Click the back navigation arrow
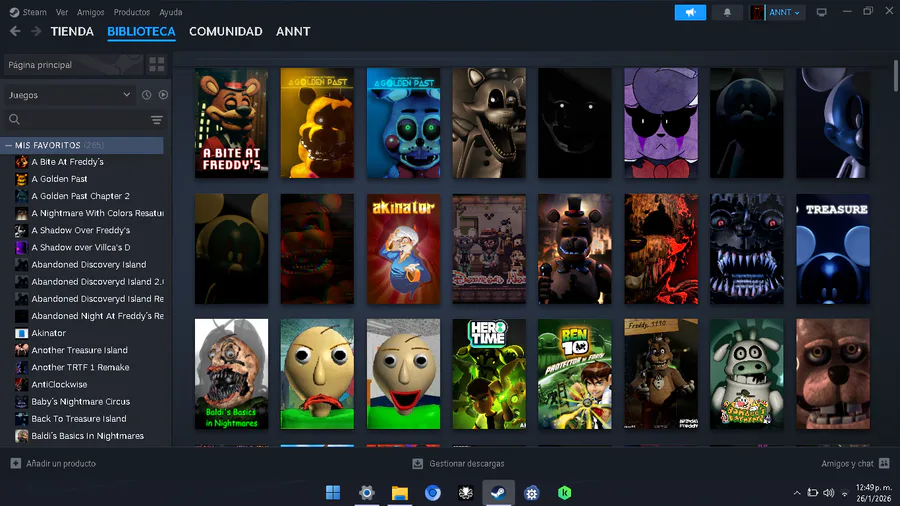Viewport: 900px width, 506px height. click(x=15, y=32)
